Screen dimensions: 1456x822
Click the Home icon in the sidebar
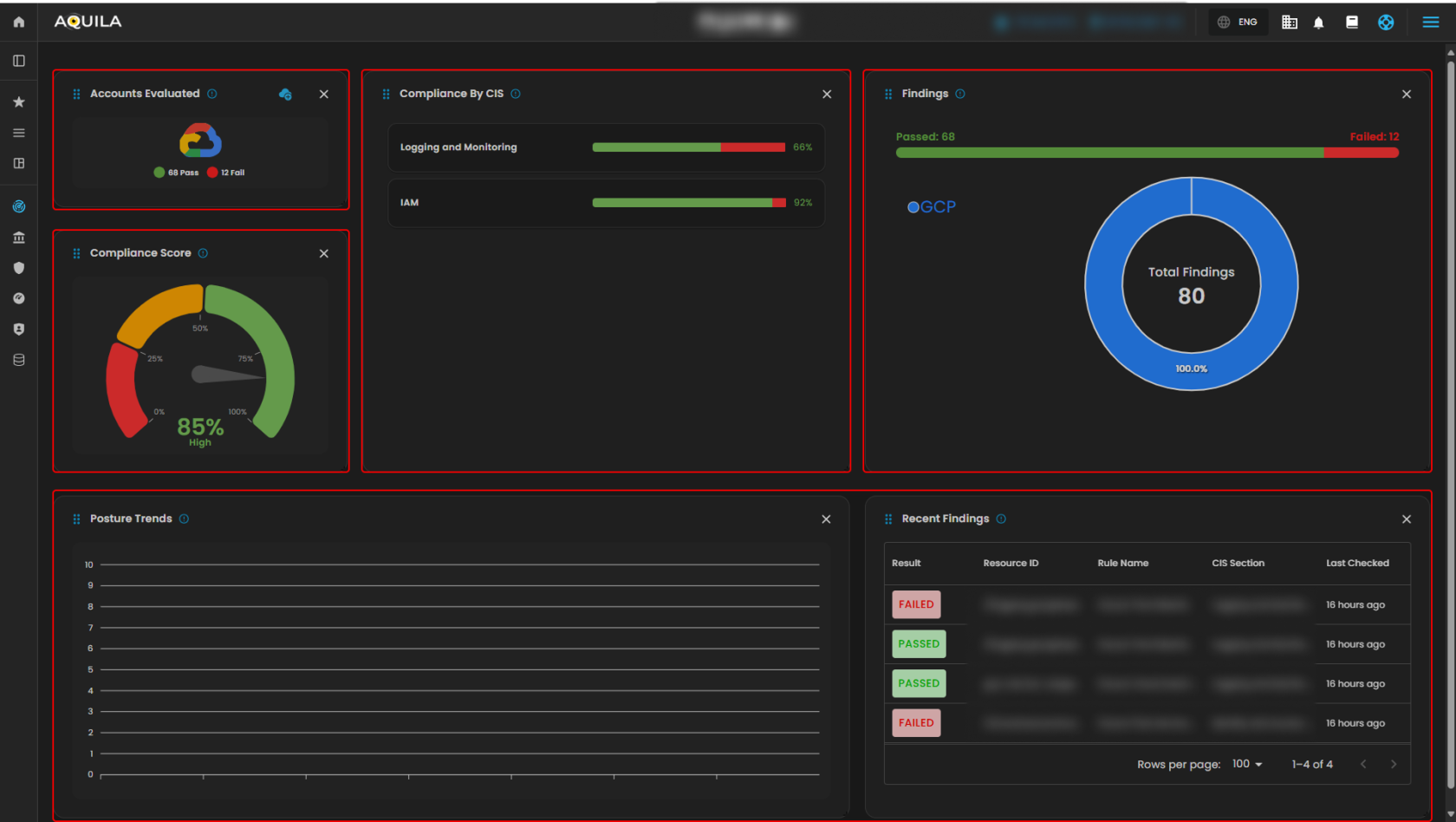[x=19, y=22]
